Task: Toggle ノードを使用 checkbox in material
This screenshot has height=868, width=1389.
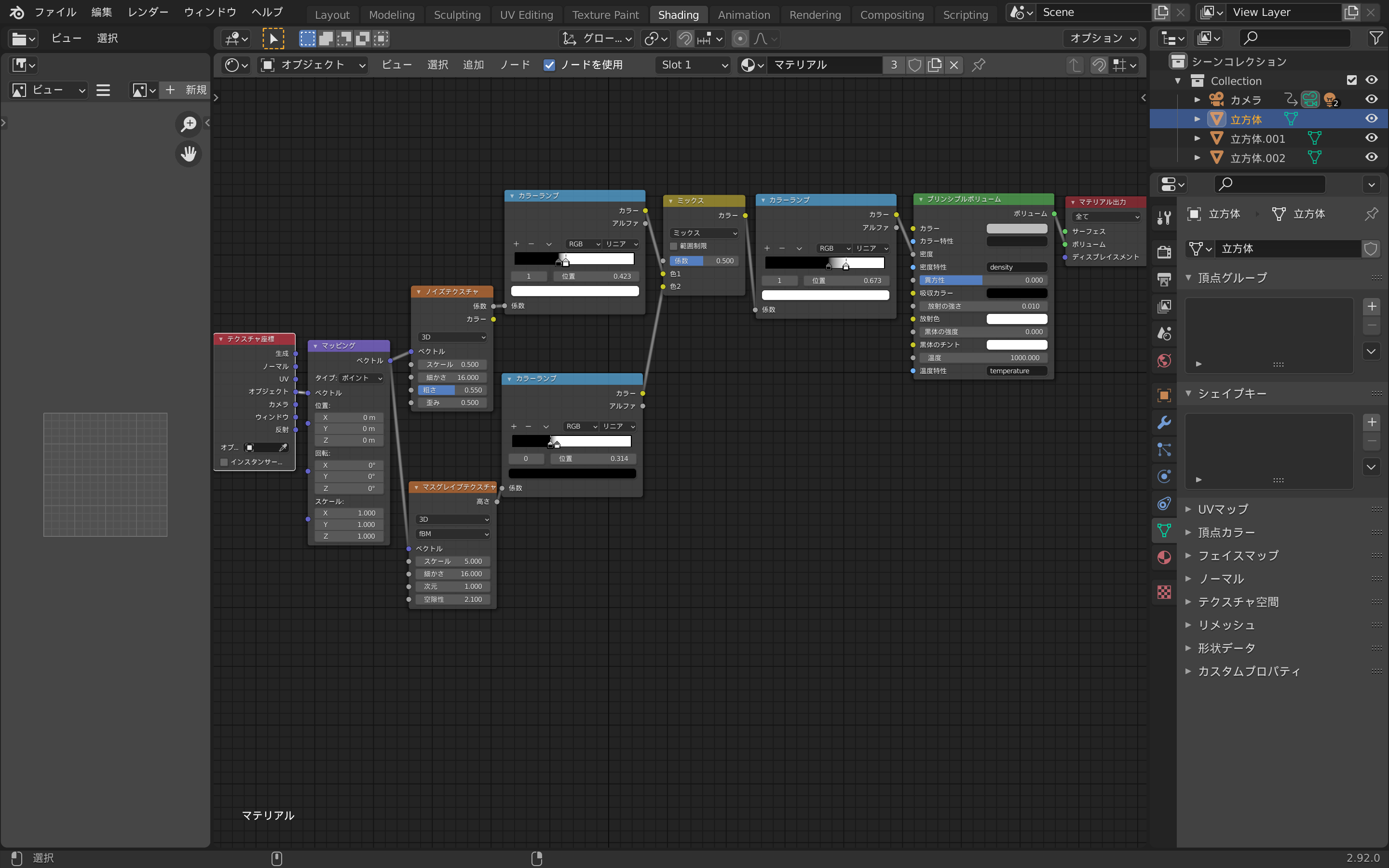Action: [549, 65]
